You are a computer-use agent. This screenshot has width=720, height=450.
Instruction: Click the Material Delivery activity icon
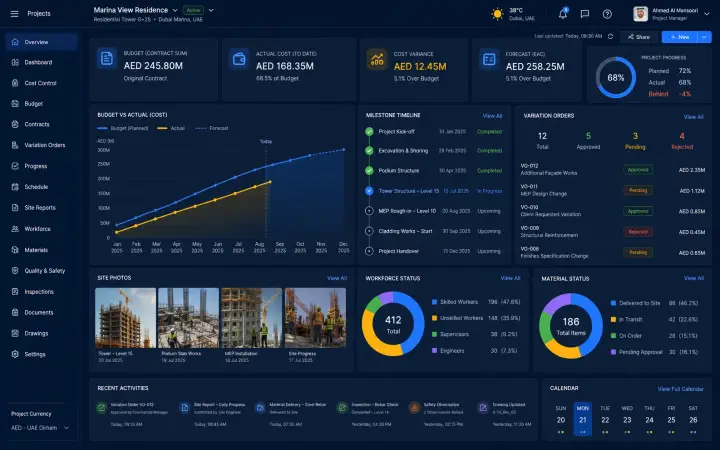[x=260, y=408]
